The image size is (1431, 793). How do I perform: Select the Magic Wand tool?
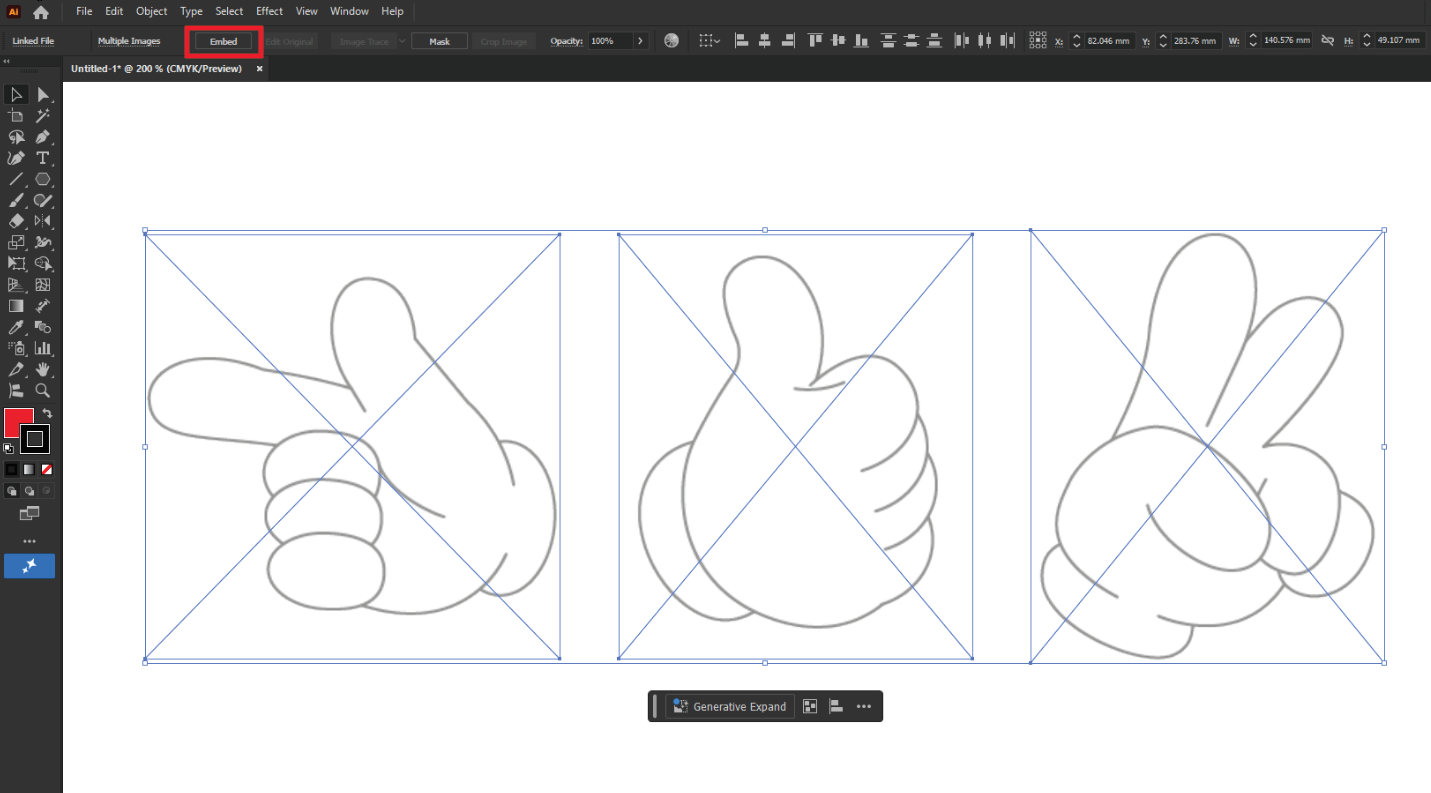pos(43,116)
